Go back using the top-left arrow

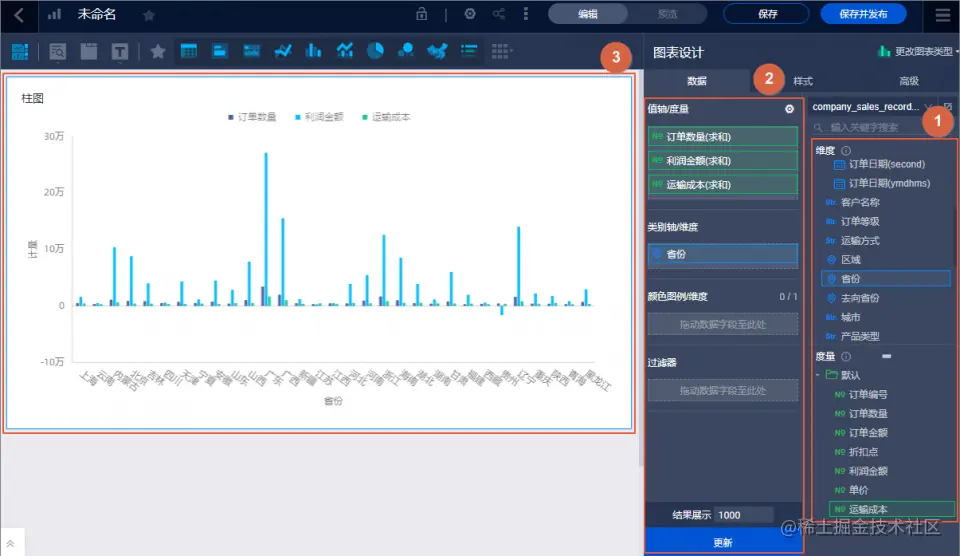19,15
